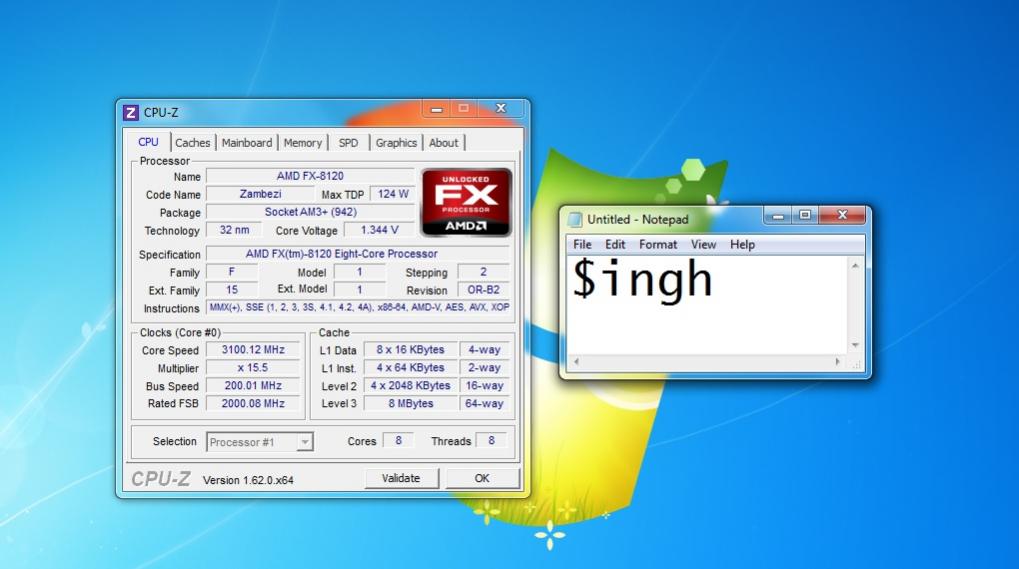Click Notepad vertical scrollbar up arrow
The image size is (1019, 569).
[855, 266]
